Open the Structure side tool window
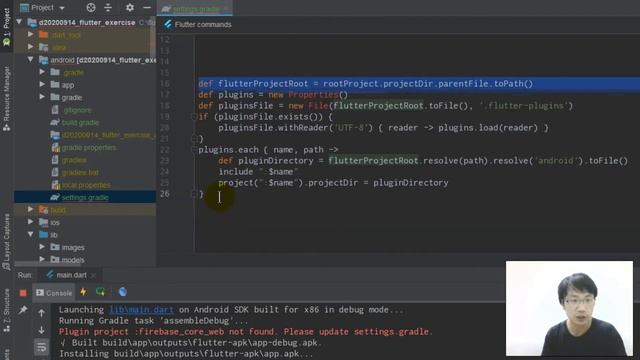640x360 pixels. pos(7,311)
